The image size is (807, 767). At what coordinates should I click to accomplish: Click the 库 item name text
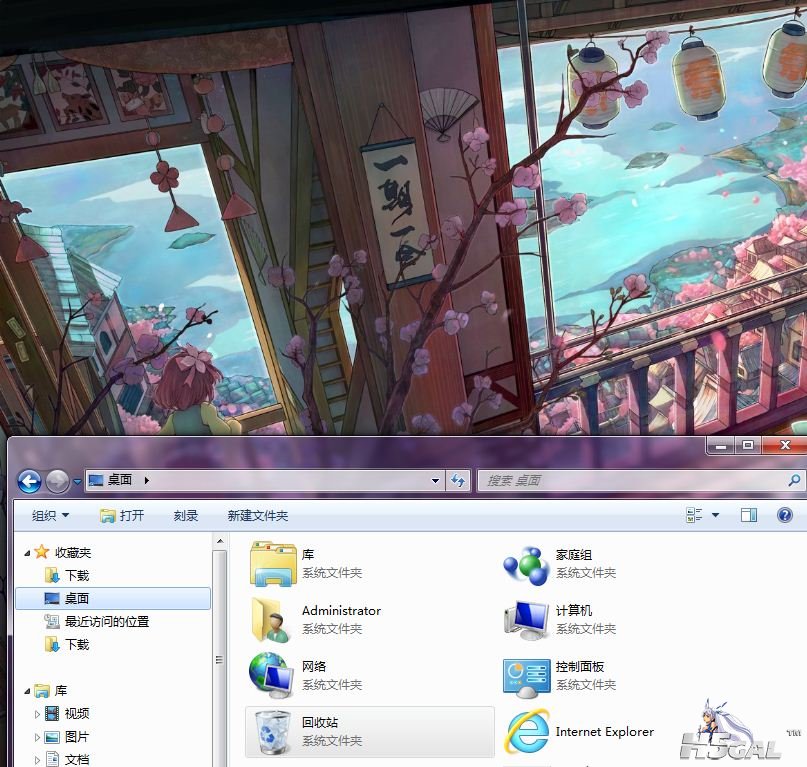[x=308, y=554]
